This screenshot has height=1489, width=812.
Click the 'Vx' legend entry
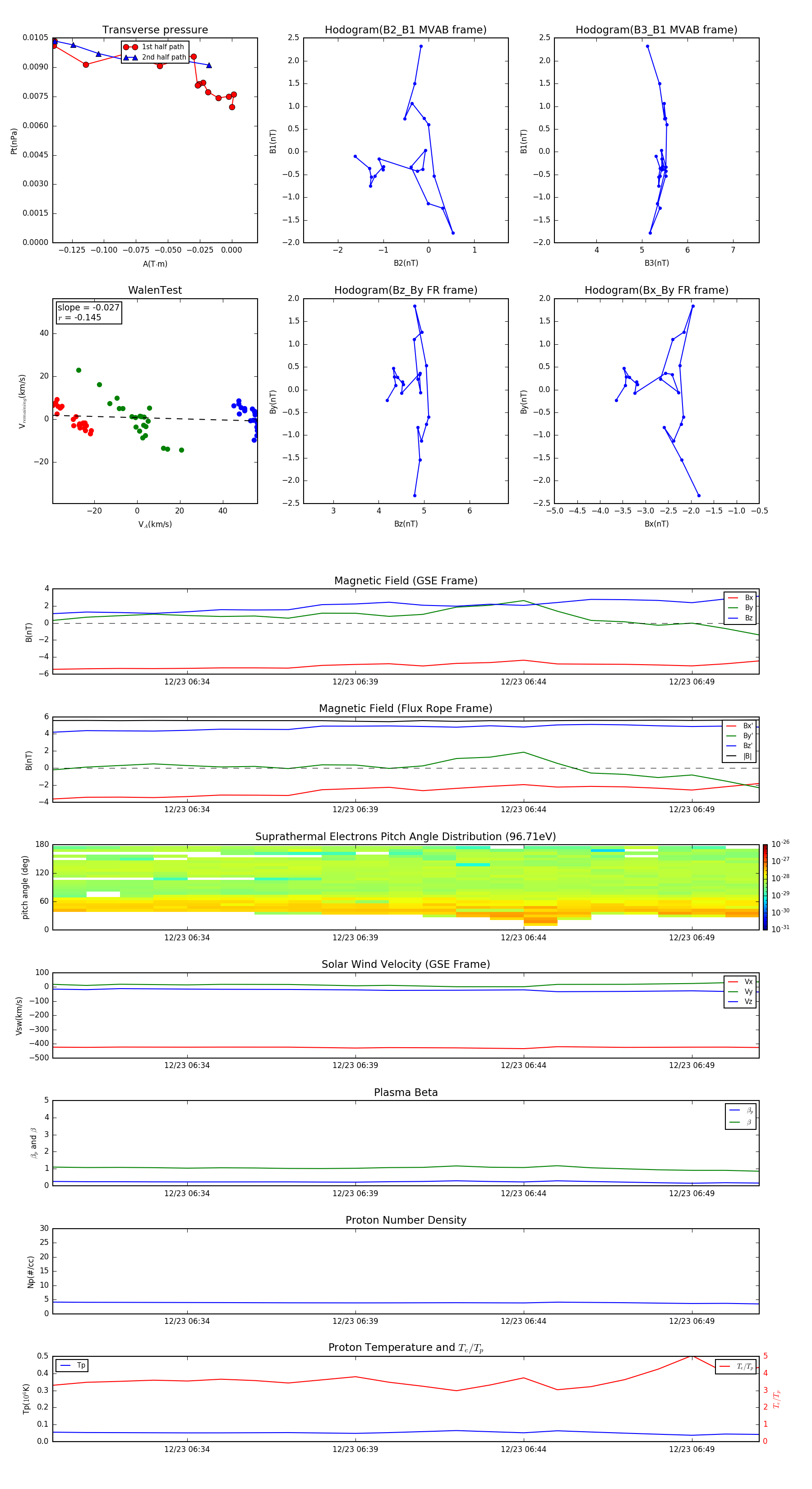click(740, 981)
